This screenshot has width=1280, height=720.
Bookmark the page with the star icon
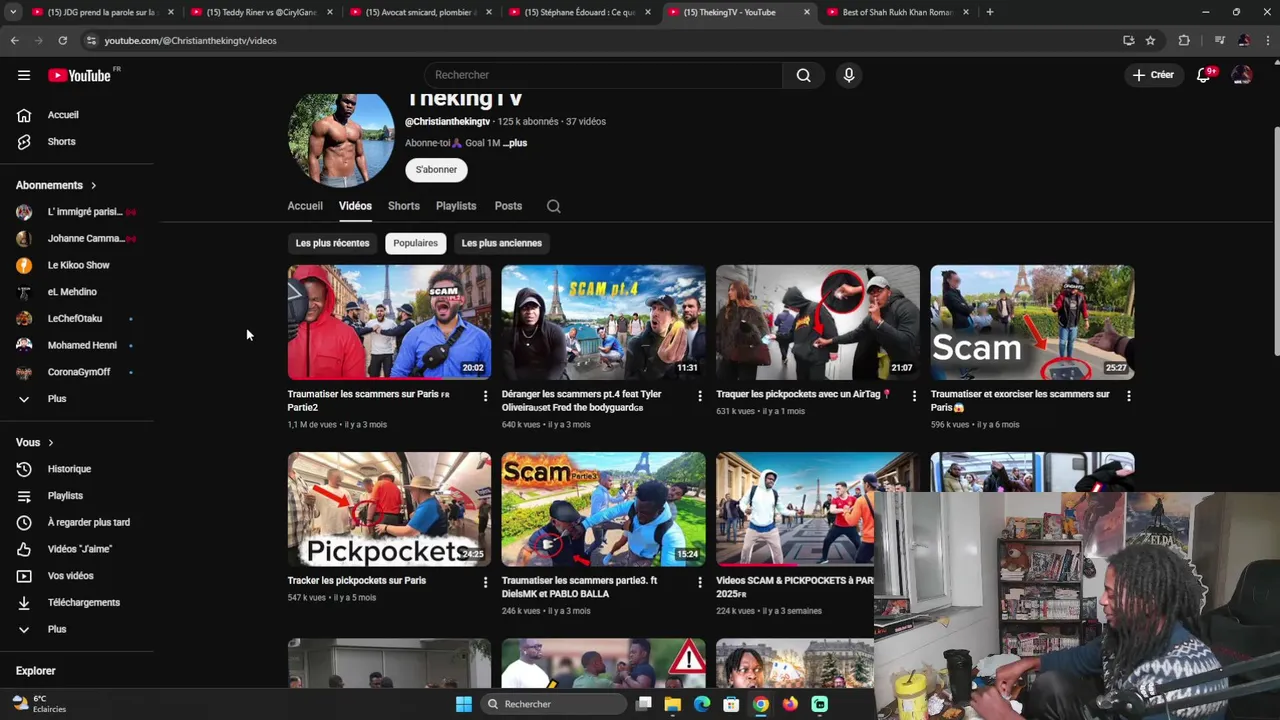point(1151,41)
